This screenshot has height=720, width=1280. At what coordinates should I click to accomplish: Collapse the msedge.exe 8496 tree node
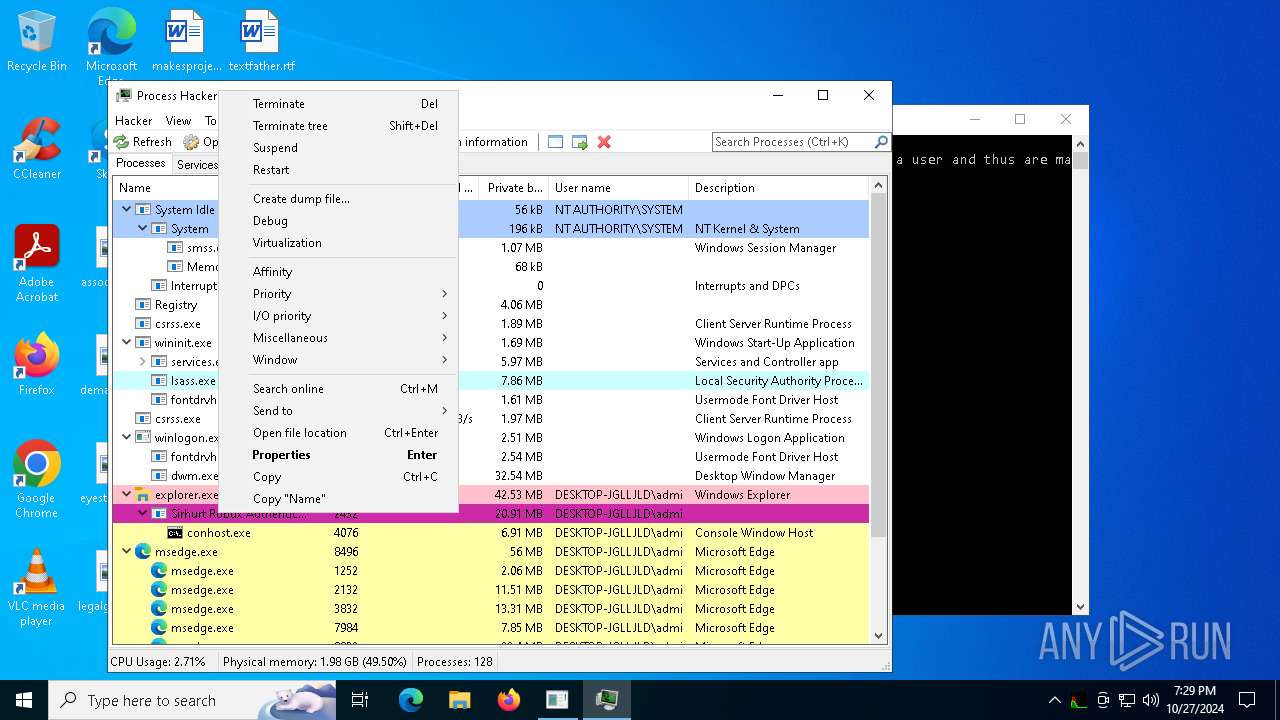point(126,552)
